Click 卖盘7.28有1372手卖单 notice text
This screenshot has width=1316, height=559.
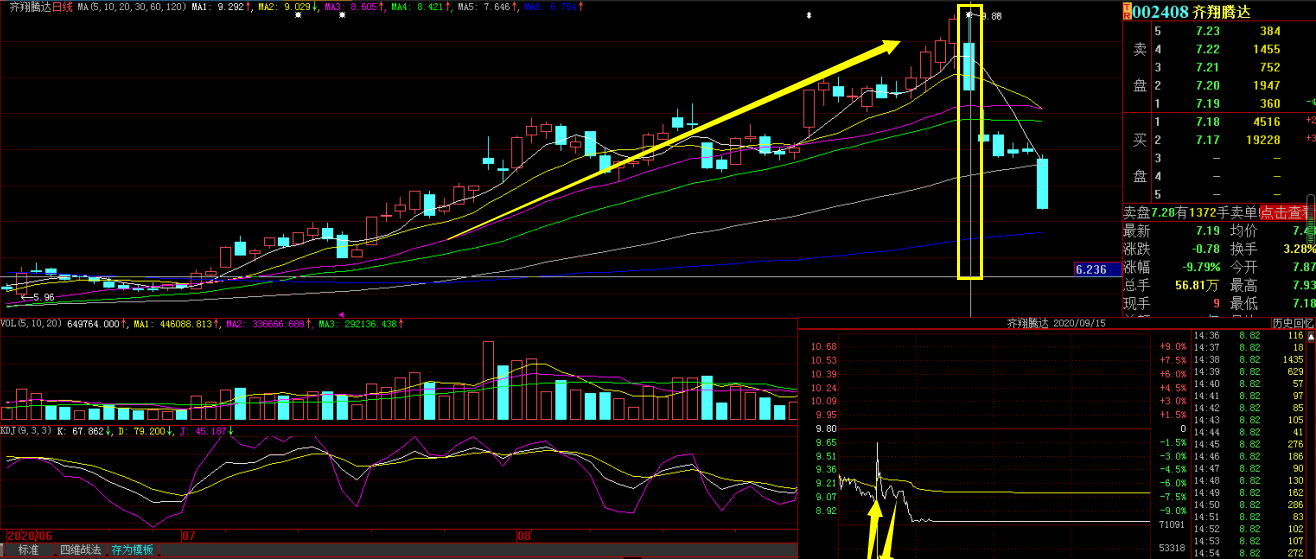click(1189, 212)
